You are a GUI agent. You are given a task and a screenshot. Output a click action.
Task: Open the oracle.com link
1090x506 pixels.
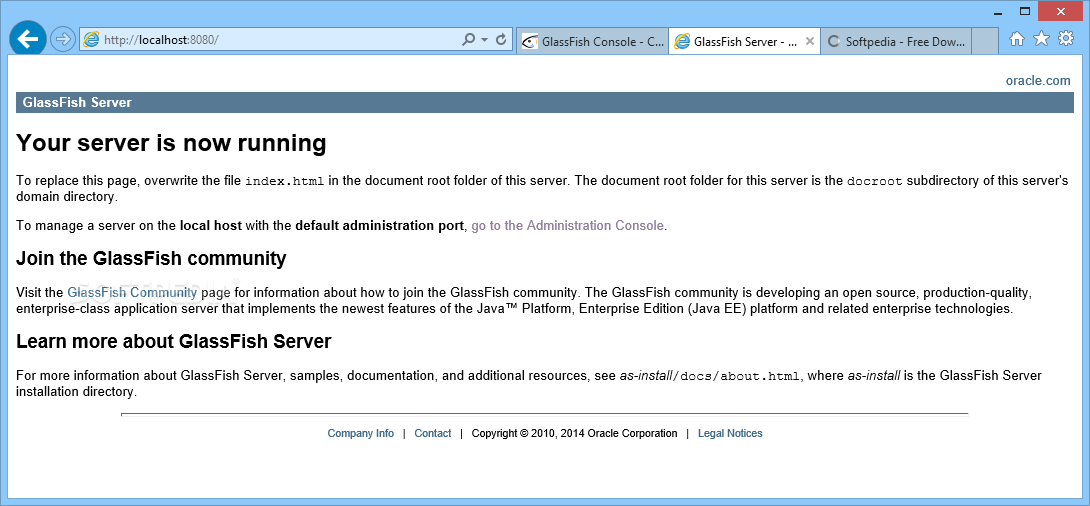(1038, 81)
